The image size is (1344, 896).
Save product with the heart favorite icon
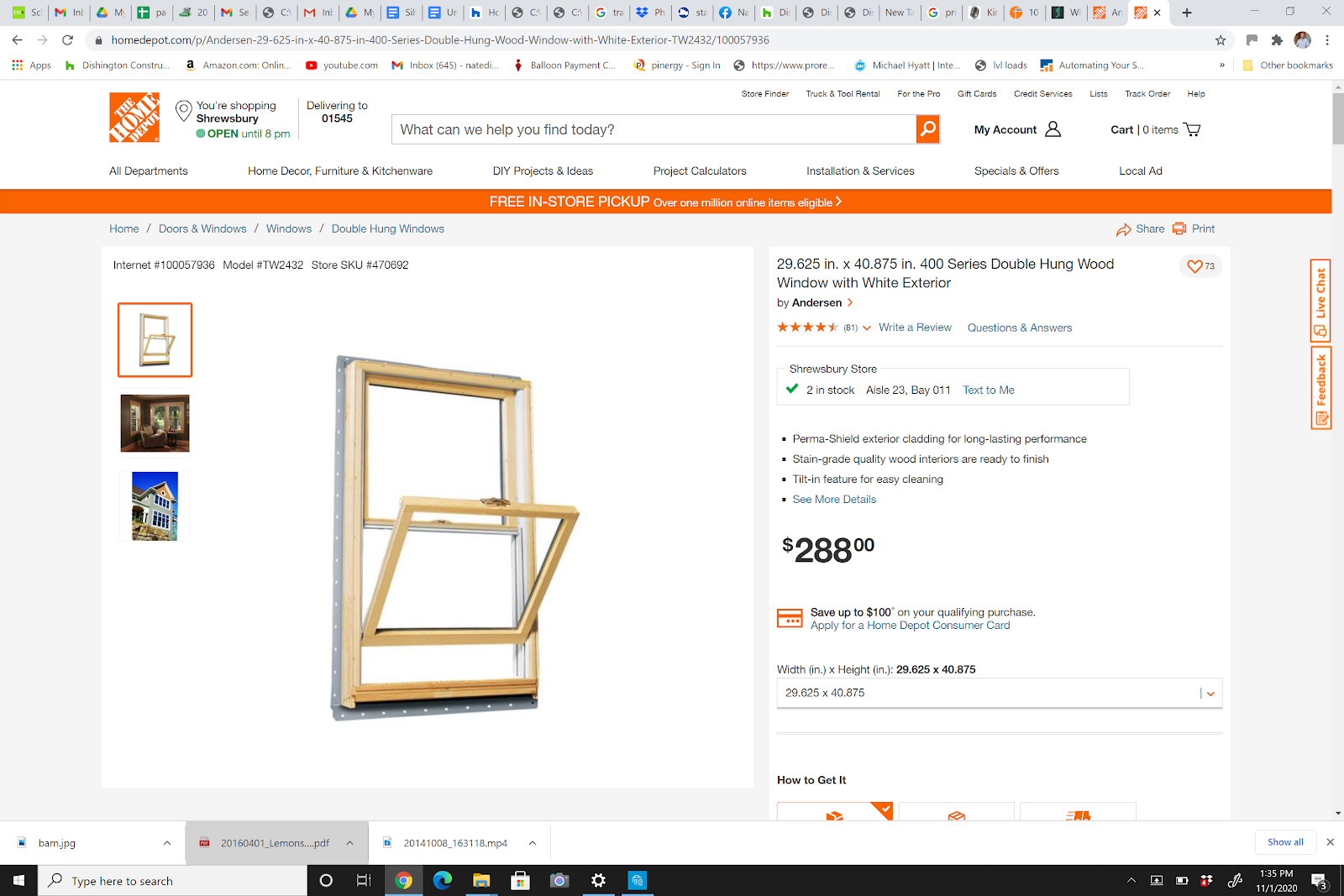[x=1194, y=266]
